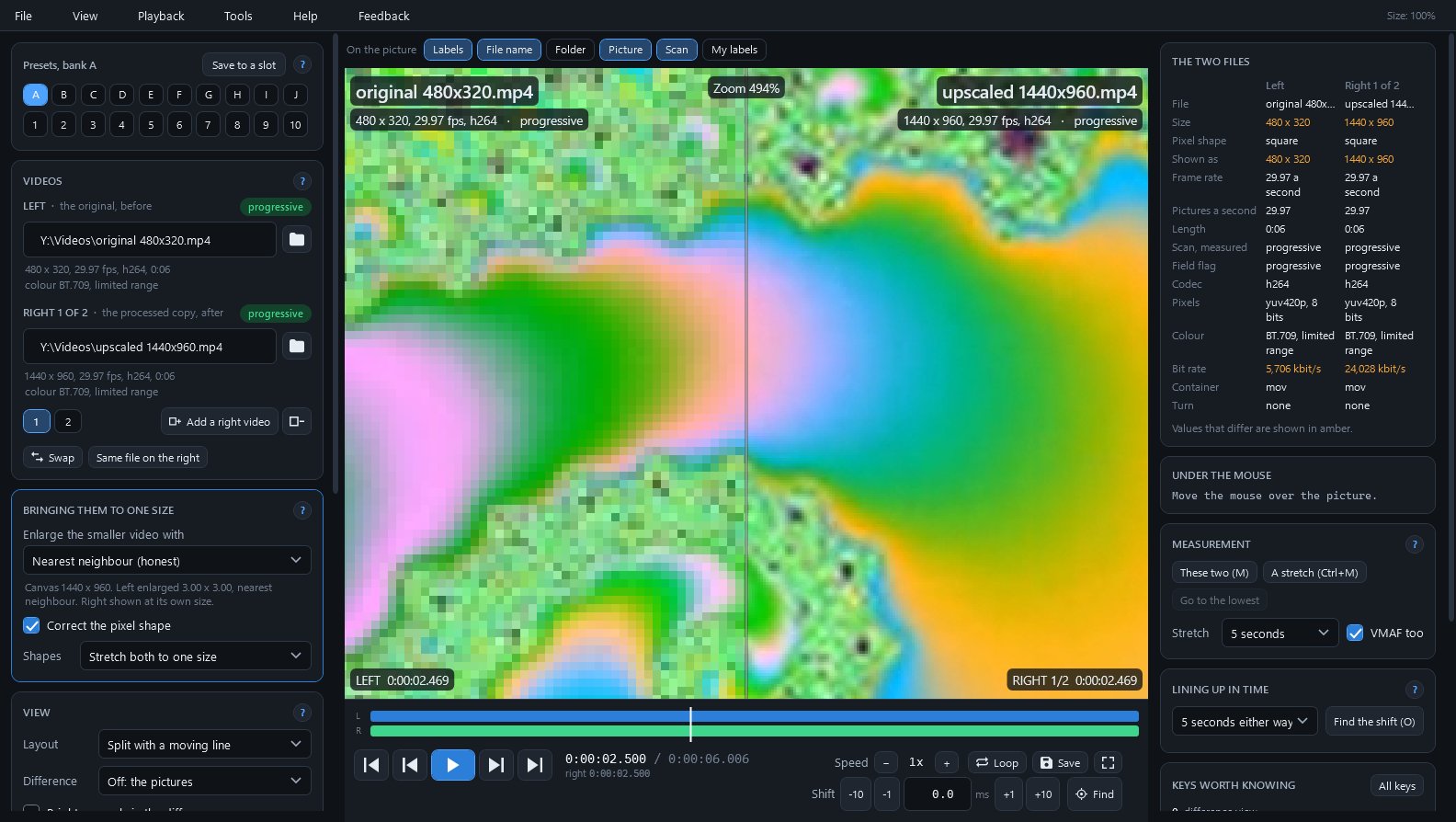Toggle the My labels overlay
The image size is (1456, 822).
point(734,50)
